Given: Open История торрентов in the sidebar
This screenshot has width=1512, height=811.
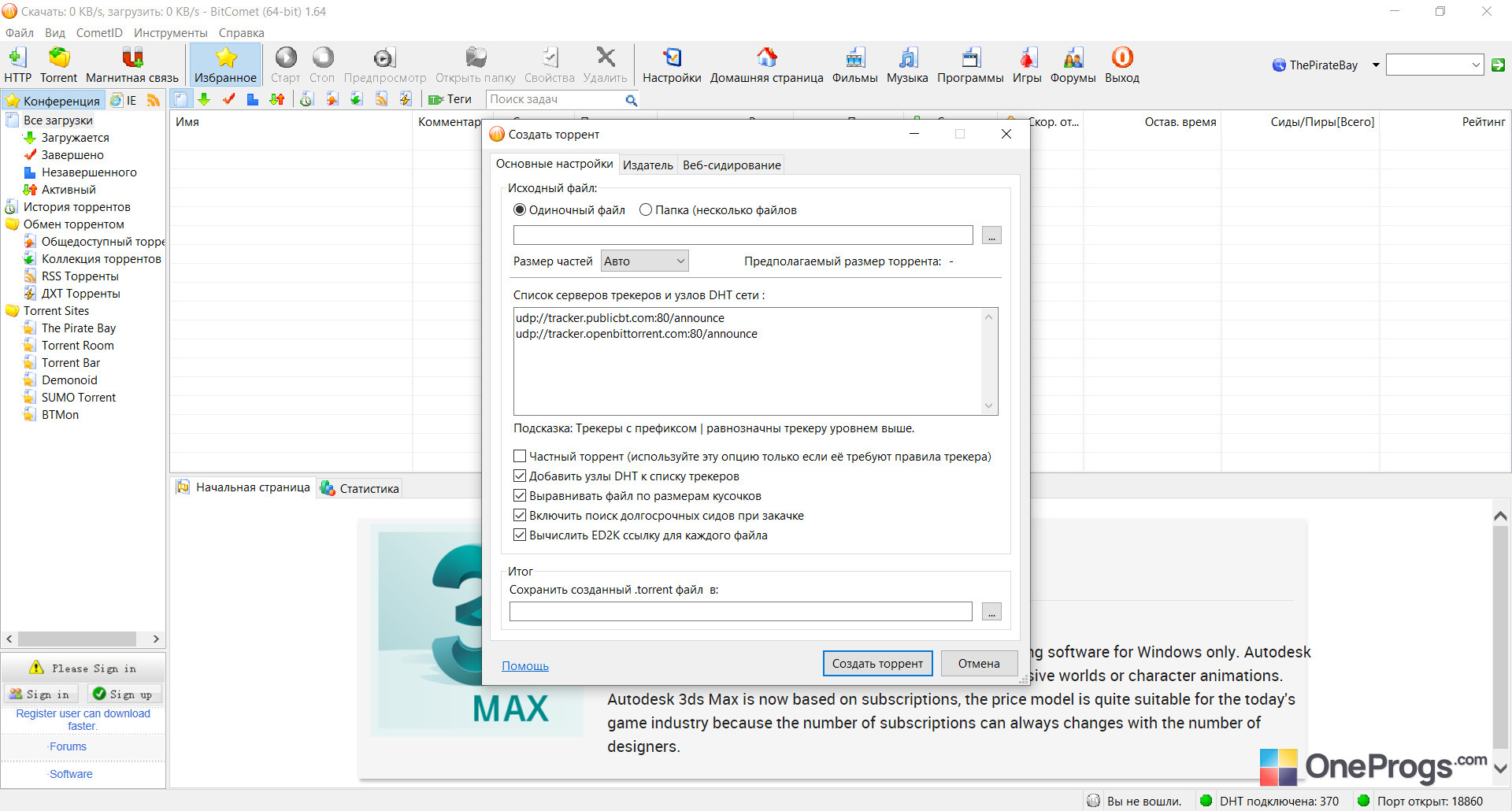Looking at the screenshot, I should [x=76, y=207].
